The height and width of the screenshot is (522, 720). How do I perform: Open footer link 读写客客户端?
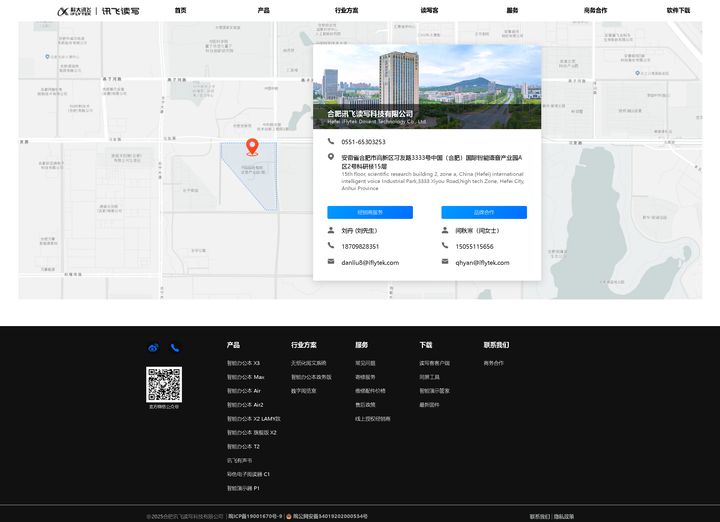pos(434,363)
